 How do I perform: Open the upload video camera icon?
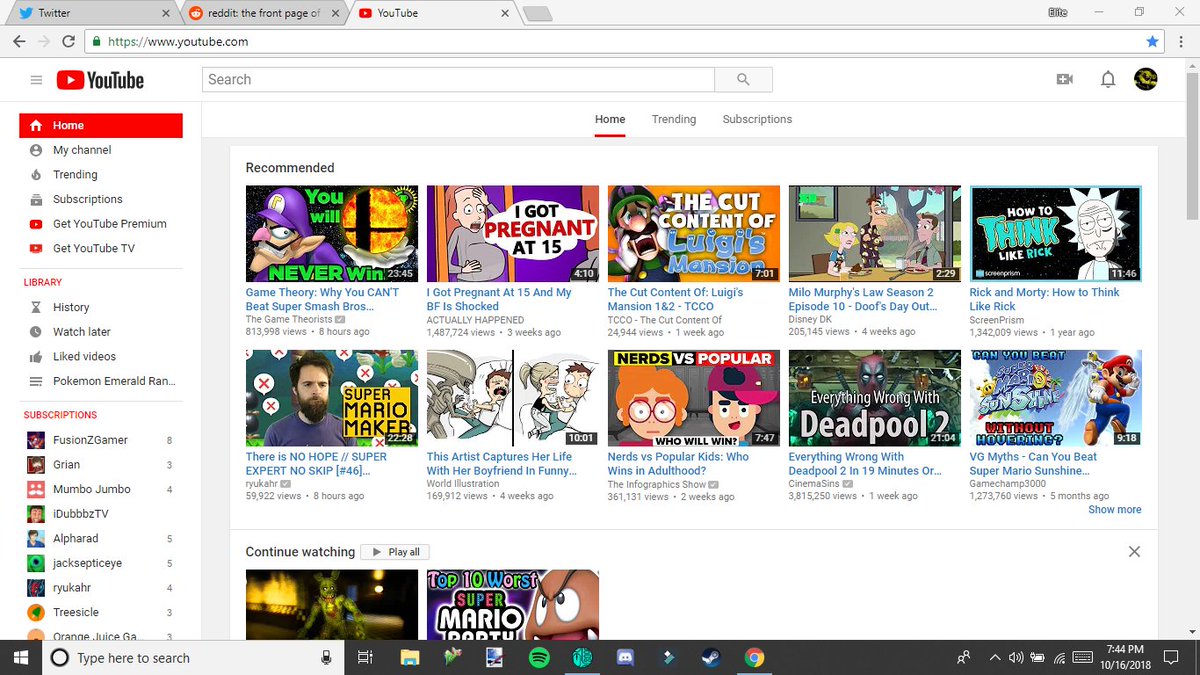pyautogui.click(x=1064, y=79)
